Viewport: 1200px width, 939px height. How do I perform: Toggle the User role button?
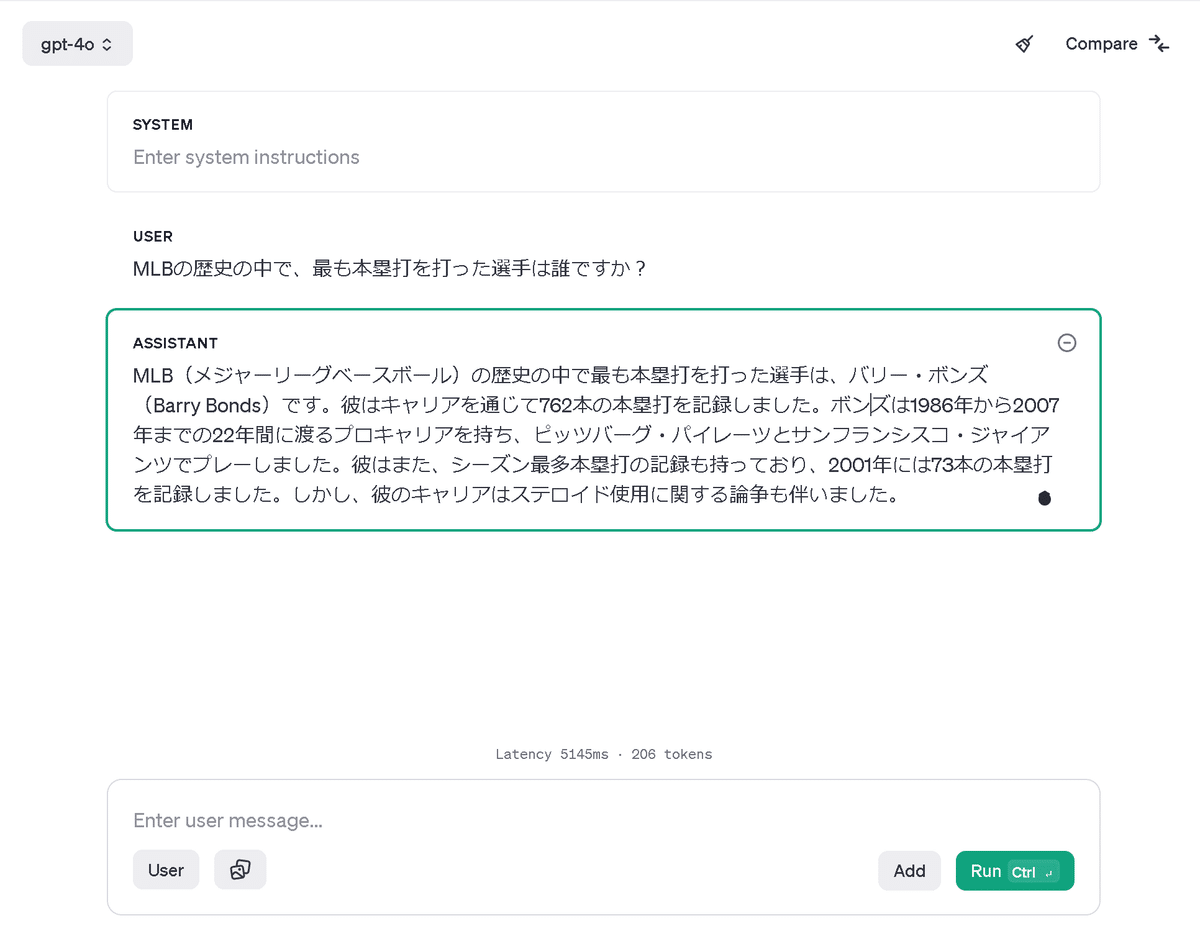[166, 870]
